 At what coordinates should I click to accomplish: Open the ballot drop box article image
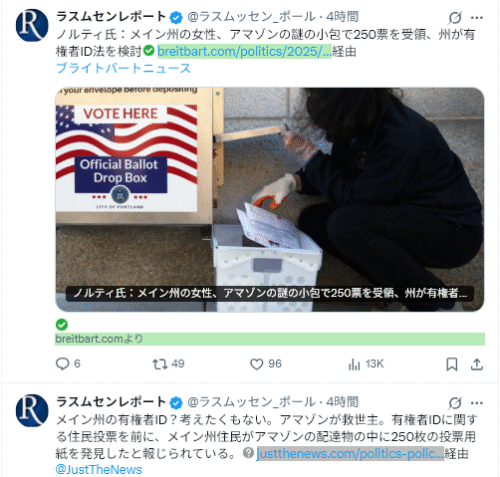coord(270,199)
